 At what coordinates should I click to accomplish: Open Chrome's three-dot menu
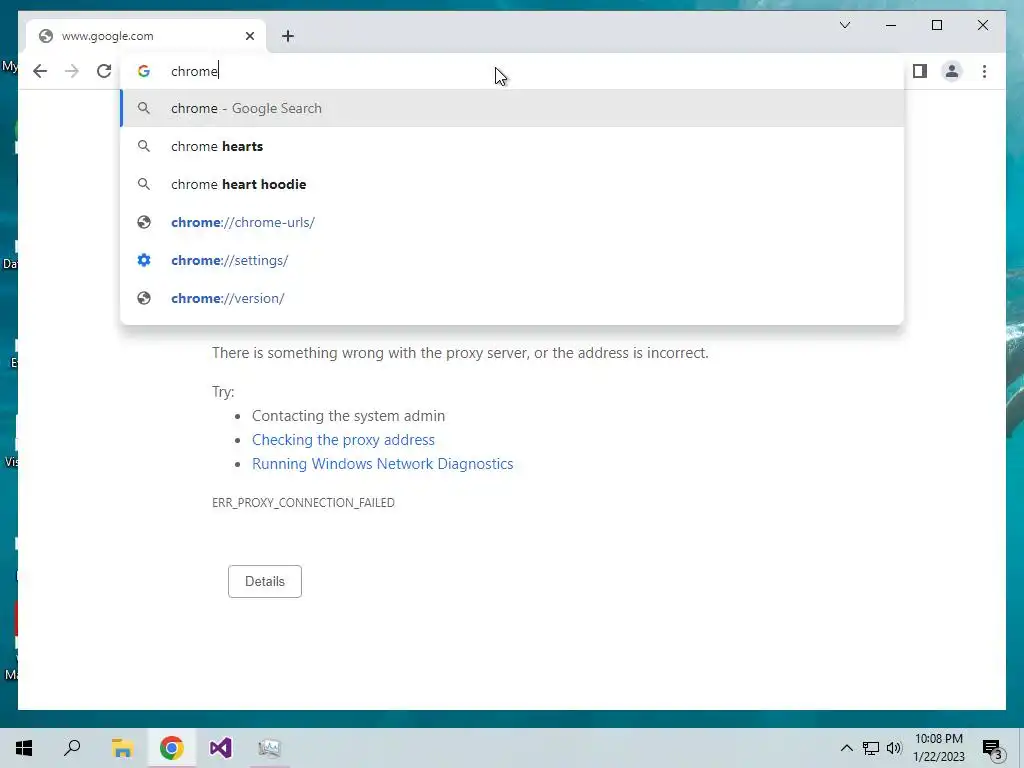984,71
